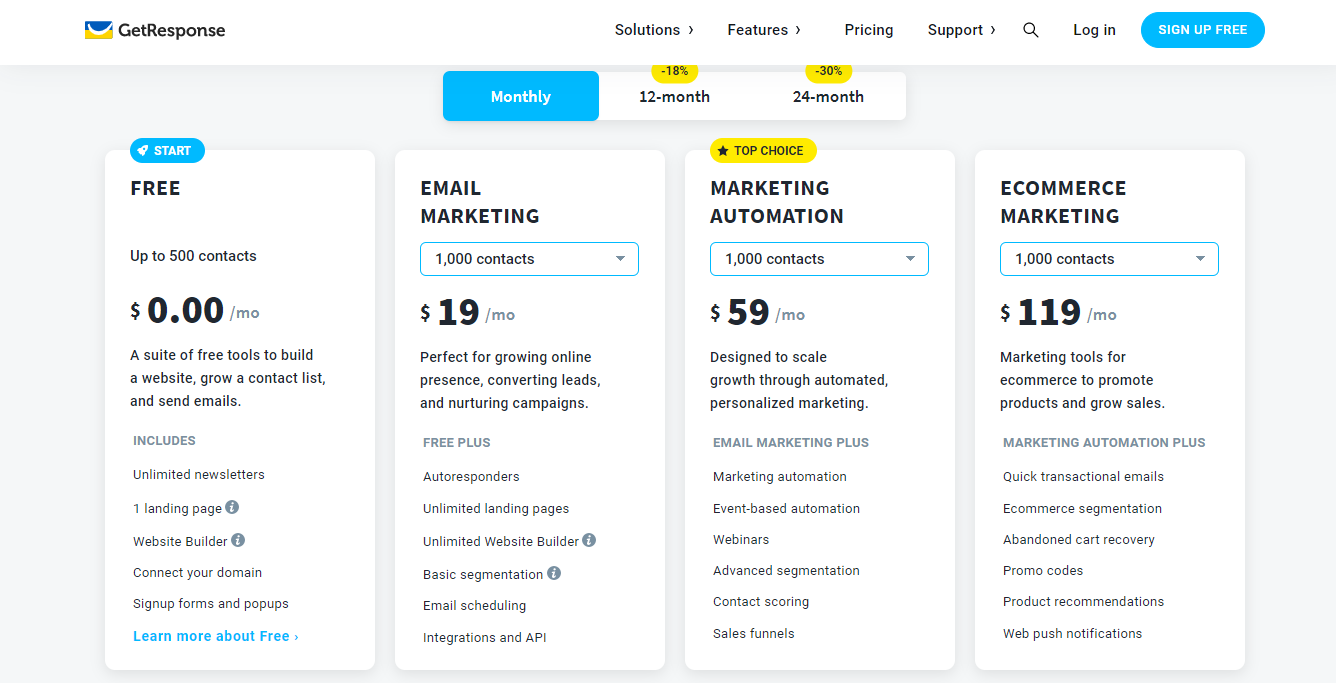
Task: Open Features menu
Action: coord(764,30)
